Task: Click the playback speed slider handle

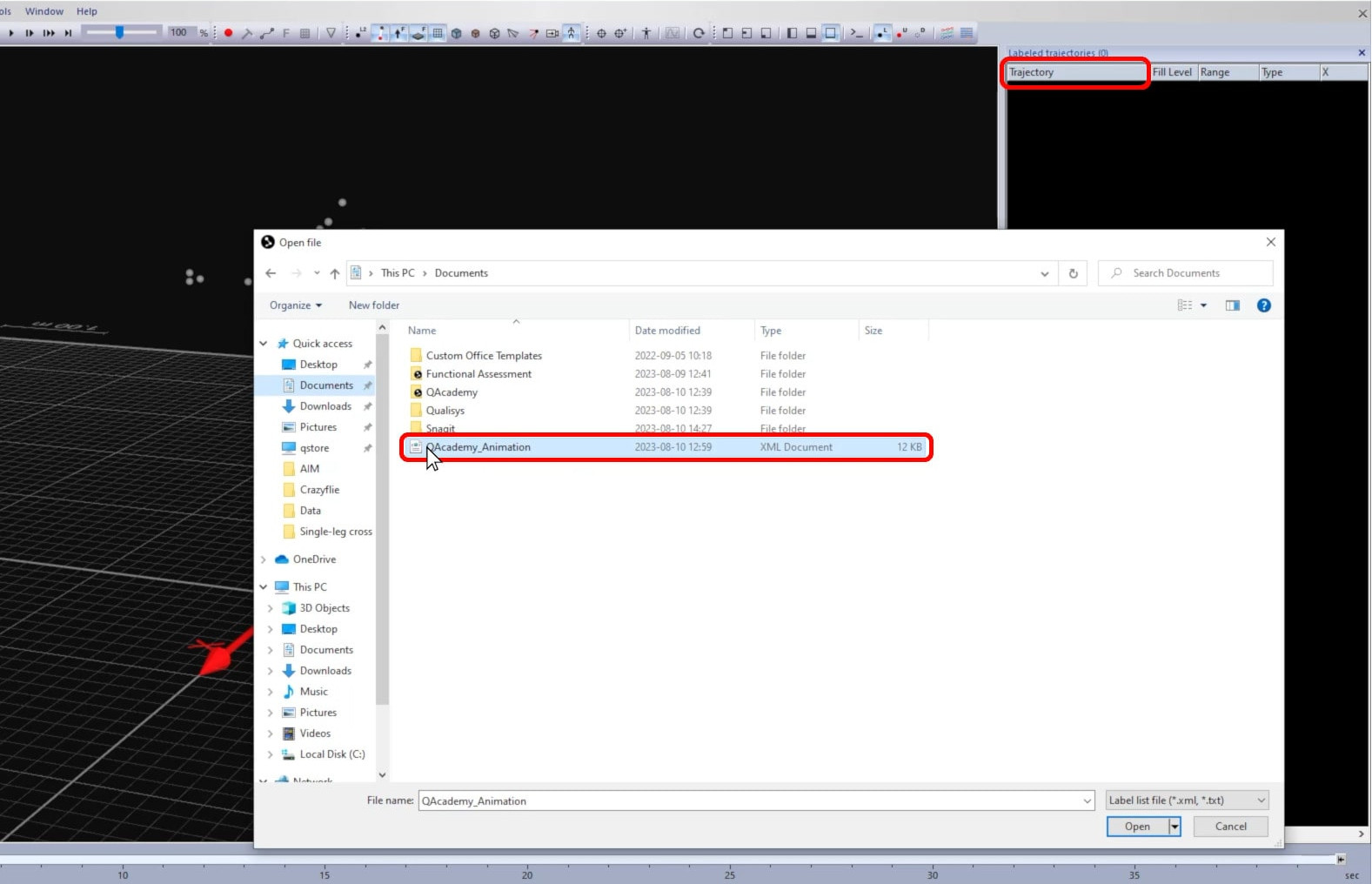Action: pyautogui.click(x=119, y=32)
